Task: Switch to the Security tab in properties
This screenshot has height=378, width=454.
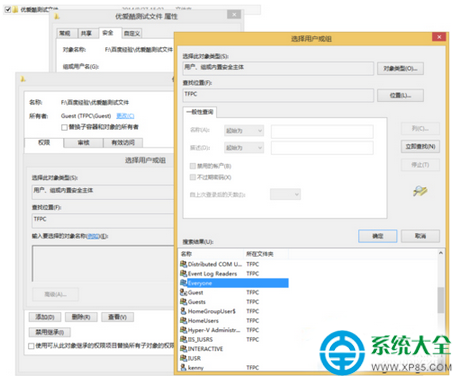Action: (108, 33)
